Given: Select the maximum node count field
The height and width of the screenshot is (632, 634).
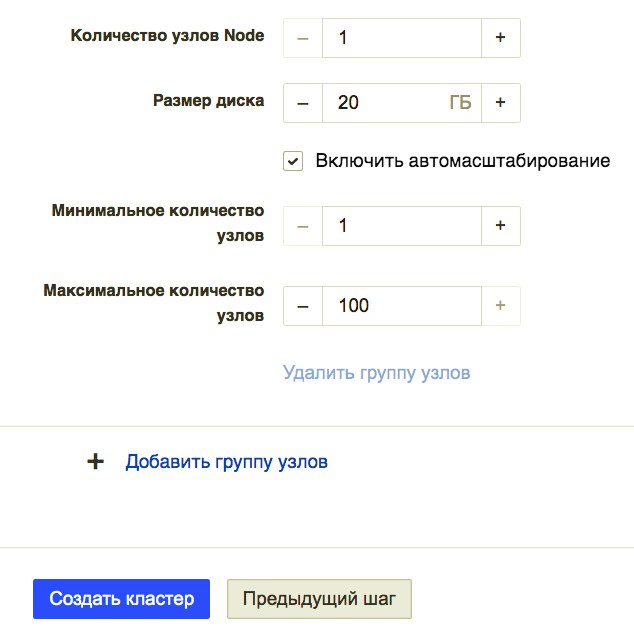Looking at the screenshot, I should coord(401,305).
